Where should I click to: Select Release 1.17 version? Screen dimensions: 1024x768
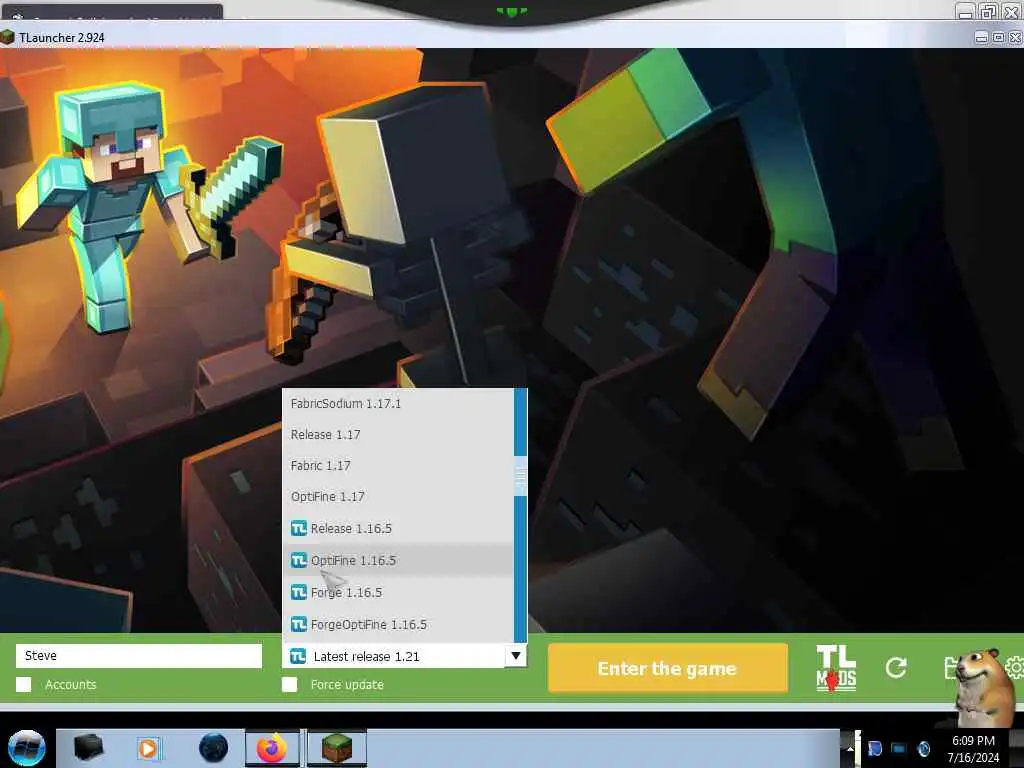(398, 434)
